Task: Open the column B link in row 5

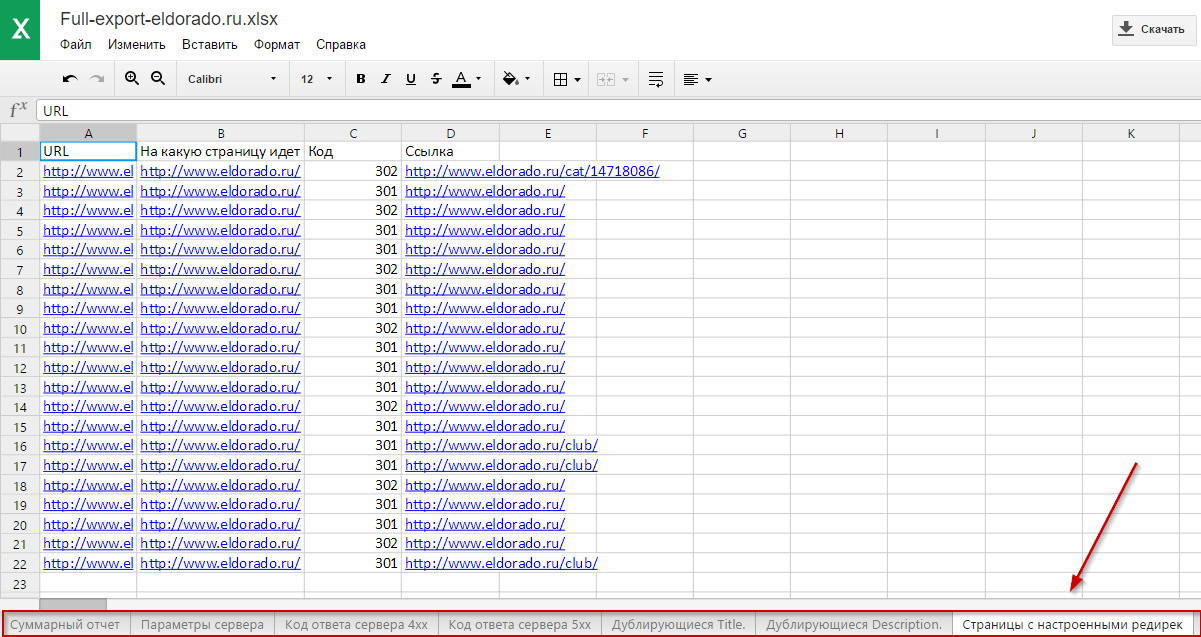Action: pyautogui.click(x=220, y=230)
